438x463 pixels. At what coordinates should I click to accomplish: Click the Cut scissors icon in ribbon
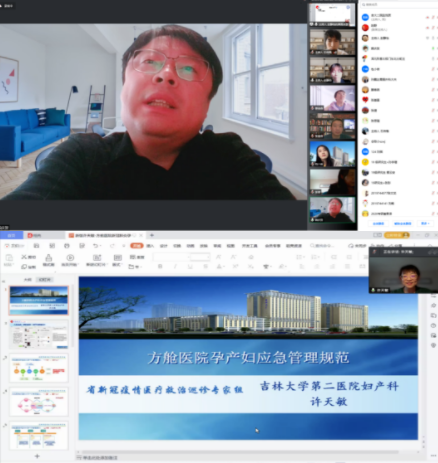point(24,257)
